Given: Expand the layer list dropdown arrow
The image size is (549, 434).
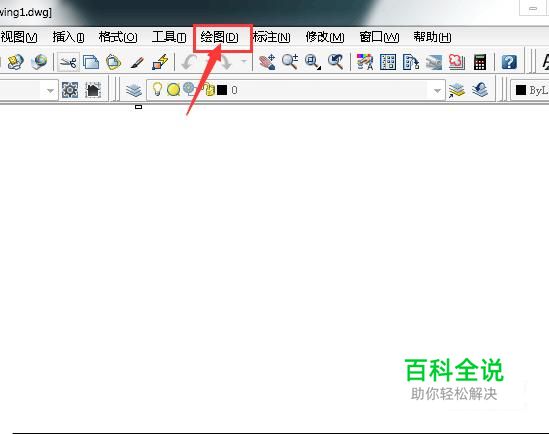Looking at the screenshot, I should (437, 91).
